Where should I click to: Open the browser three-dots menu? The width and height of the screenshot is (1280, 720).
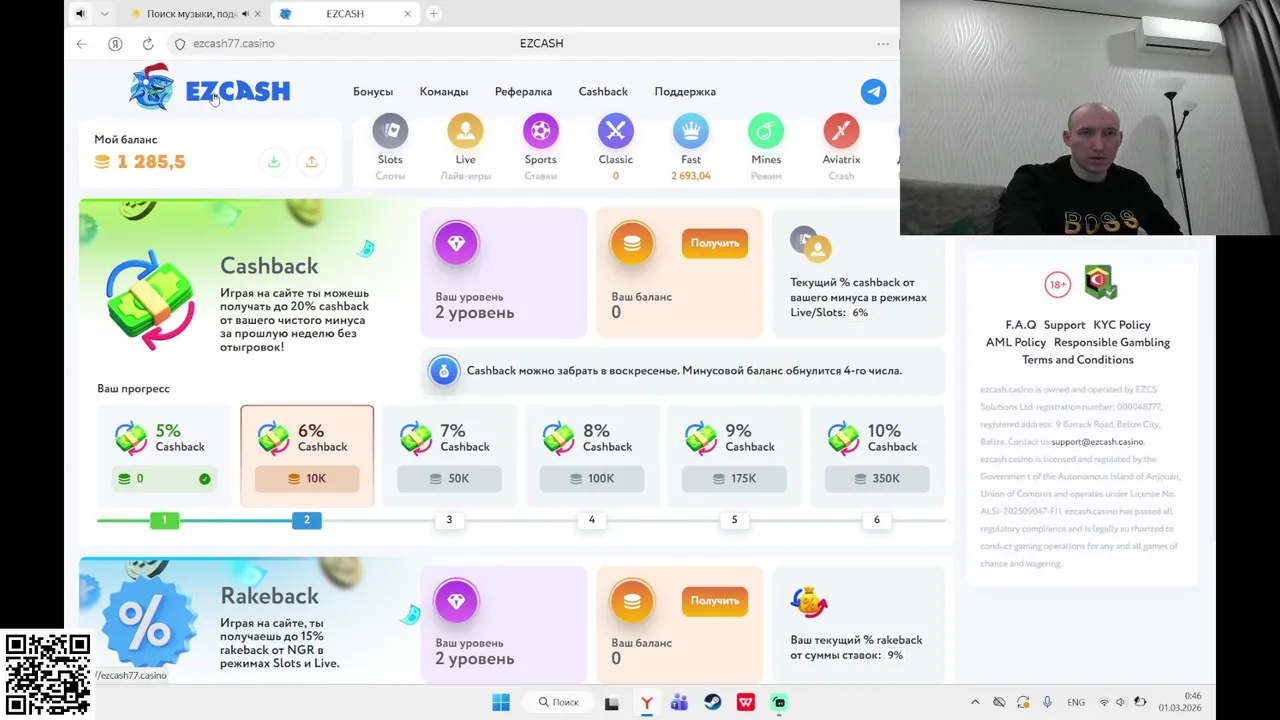[x=883, y=44]
